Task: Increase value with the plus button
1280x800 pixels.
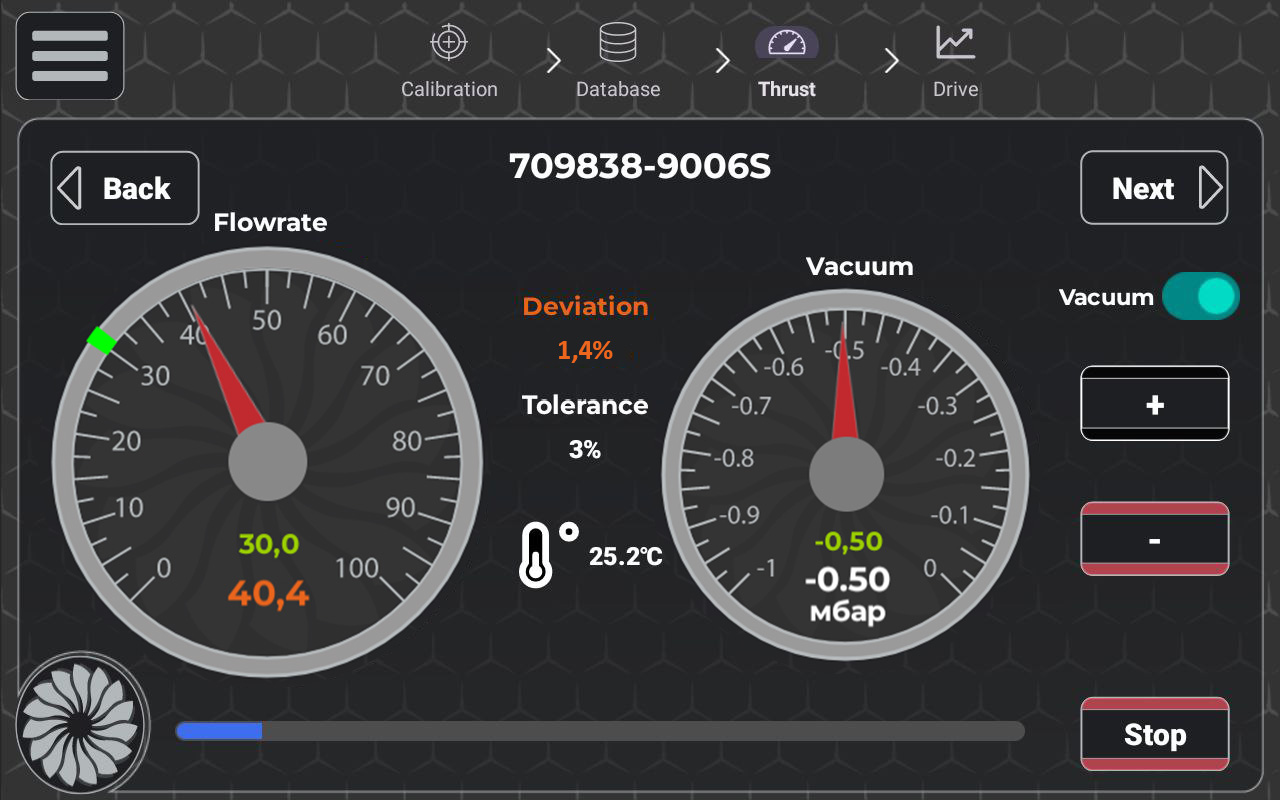Action: (1154, 404)
